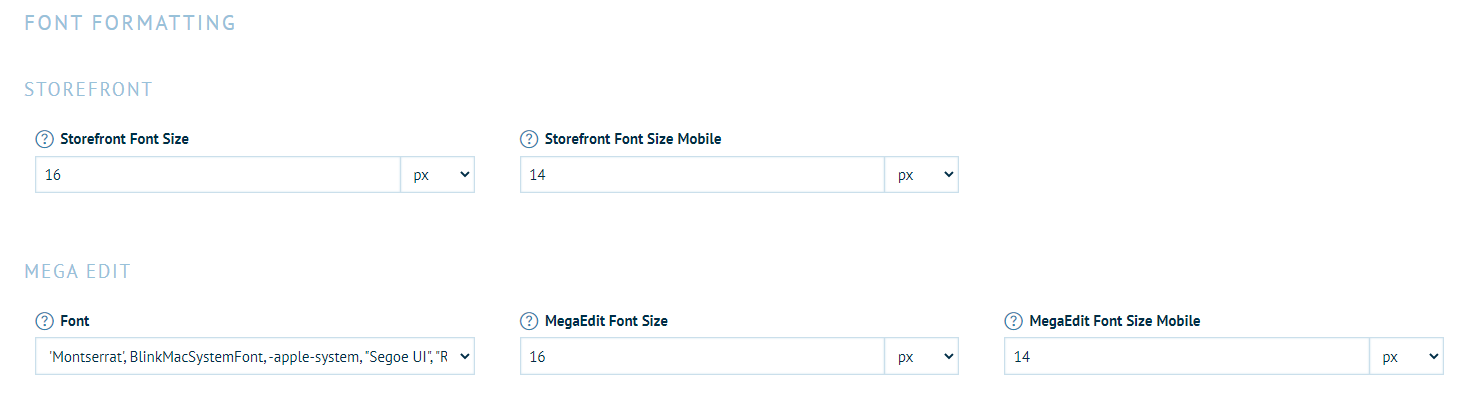
Task: Show help tooltip for MegaEdit Font Size
Action: coord(529,321)
